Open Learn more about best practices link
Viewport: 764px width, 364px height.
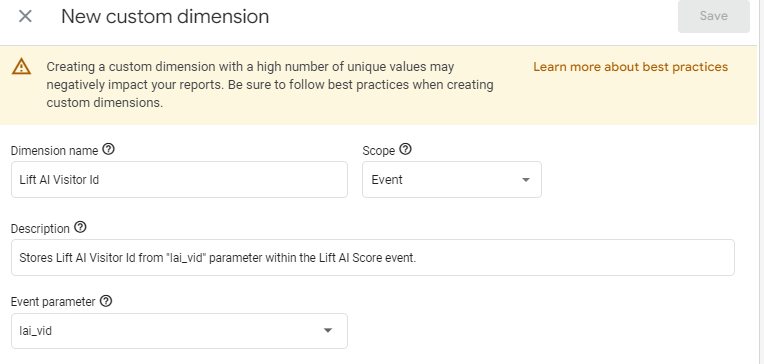tap(630, 67)
